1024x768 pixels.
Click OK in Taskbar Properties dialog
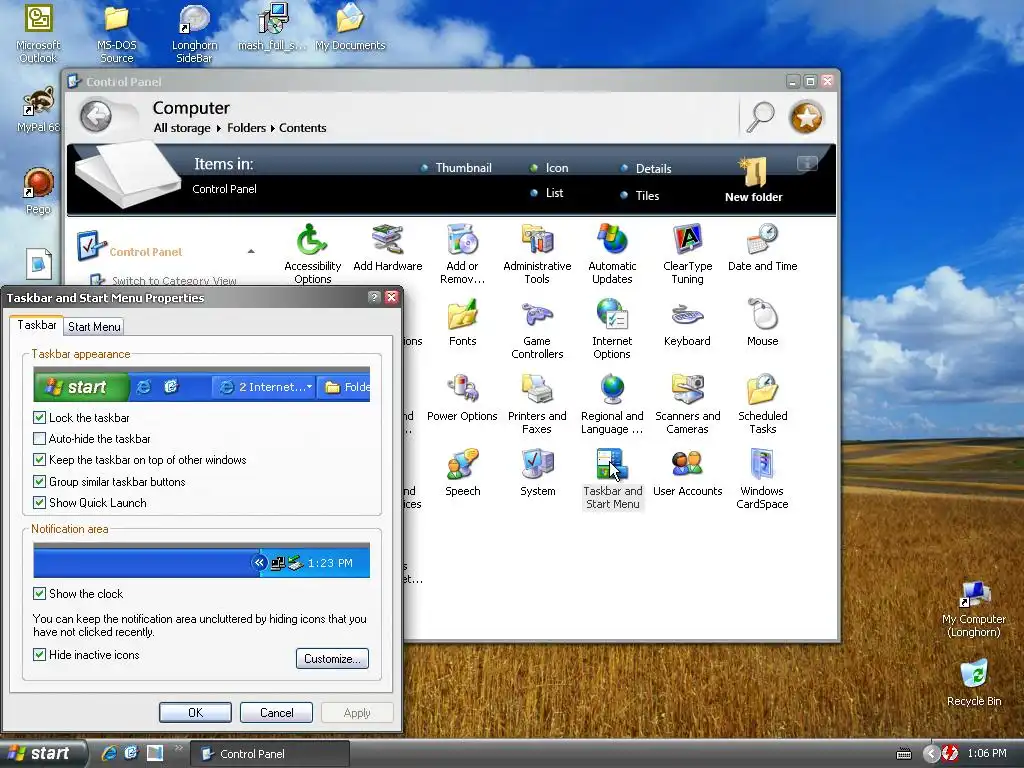(195, 712)
